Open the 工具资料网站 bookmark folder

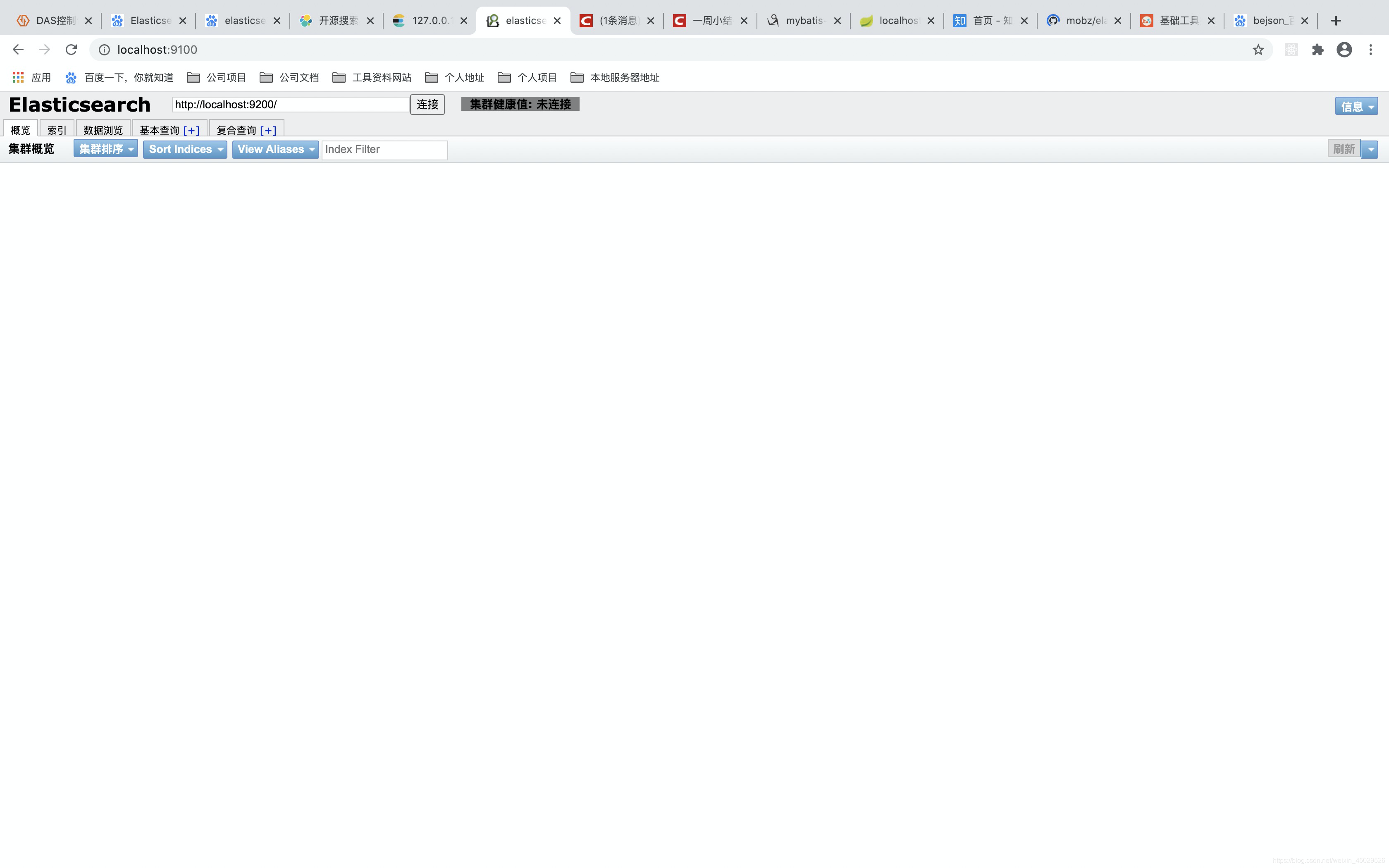(372, 78)
